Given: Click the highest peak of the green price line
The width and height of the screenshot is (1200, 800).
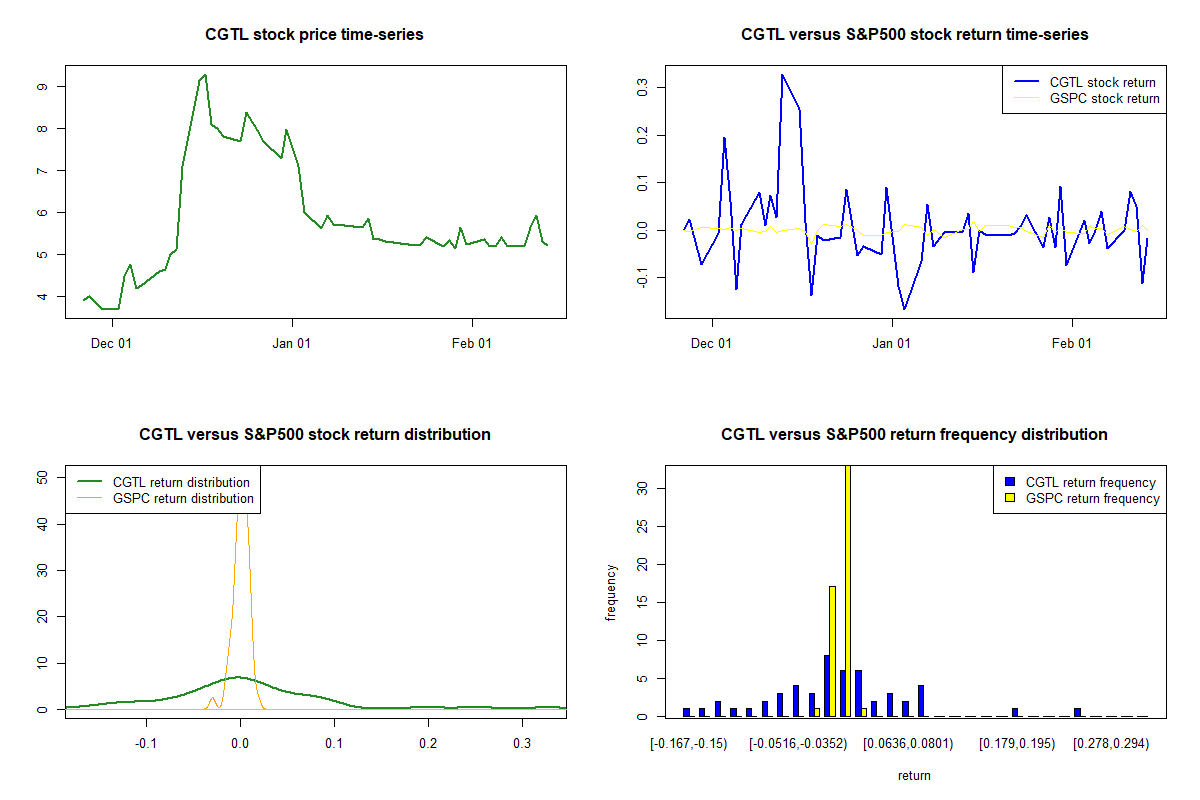Looking at the screenshot, I should [x=204, y=75].
